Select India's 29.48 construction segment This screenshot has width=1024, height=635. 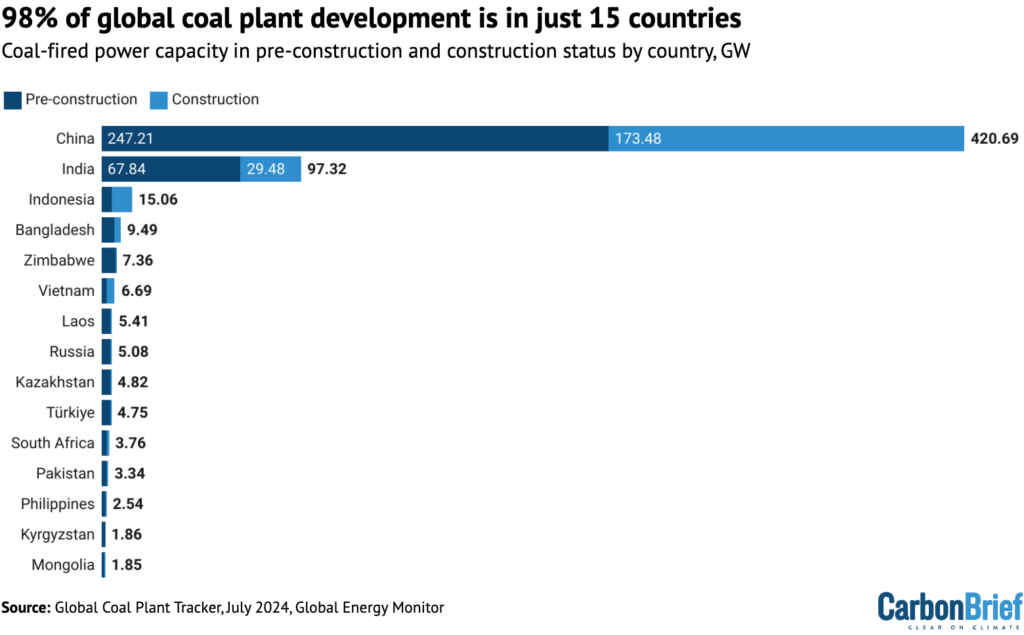[270, 168]
